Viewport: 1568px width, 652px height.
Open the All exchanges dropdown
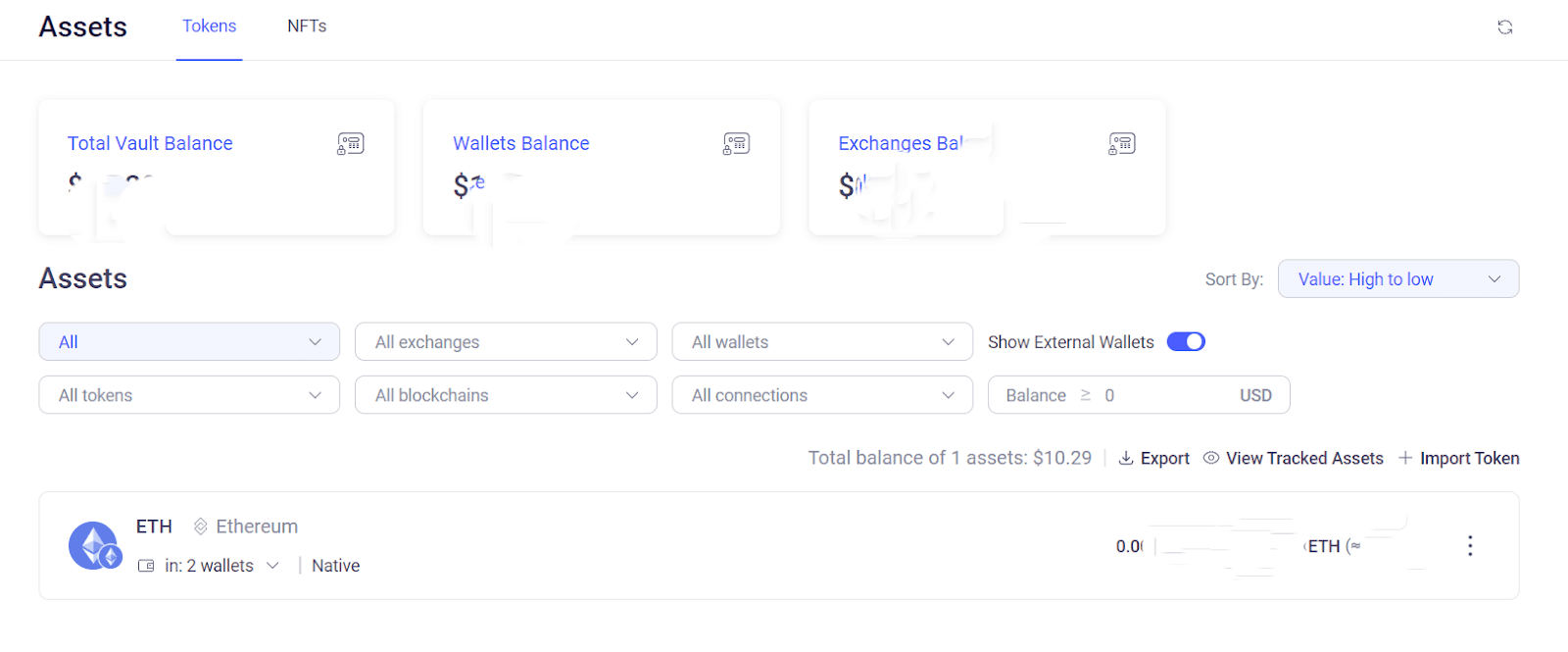(506, 342)
